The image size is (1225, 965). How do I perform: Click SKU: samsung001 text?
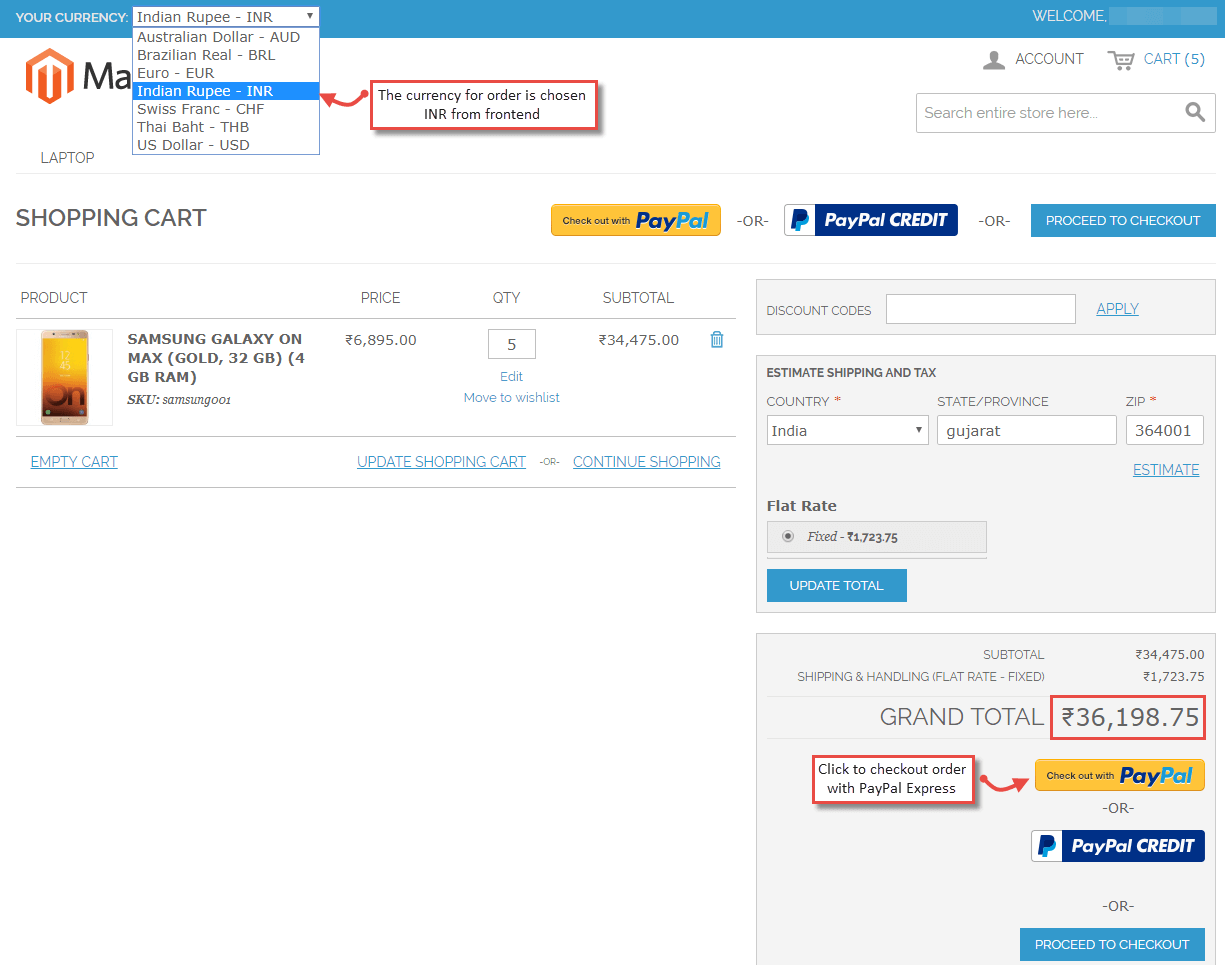179,400
